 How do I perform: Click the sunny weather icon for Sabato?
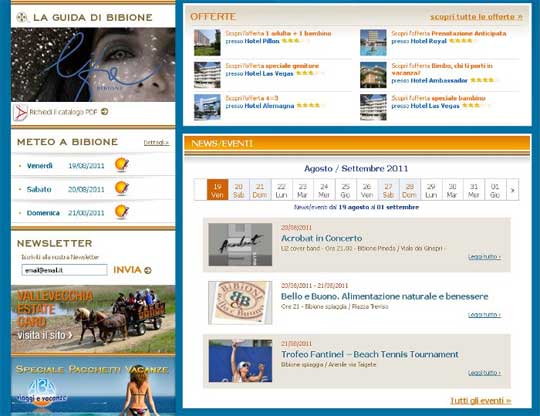(x=122, y=188)
